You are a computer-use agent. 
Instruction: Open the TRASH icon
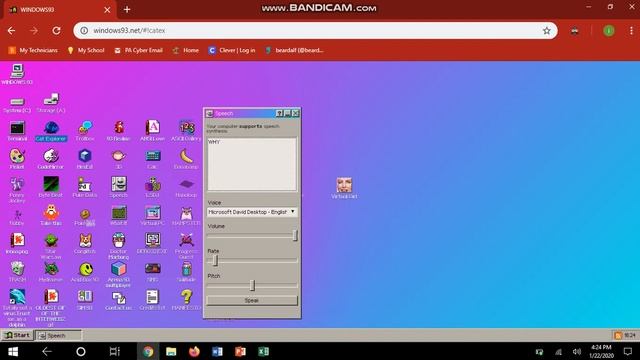17,272
